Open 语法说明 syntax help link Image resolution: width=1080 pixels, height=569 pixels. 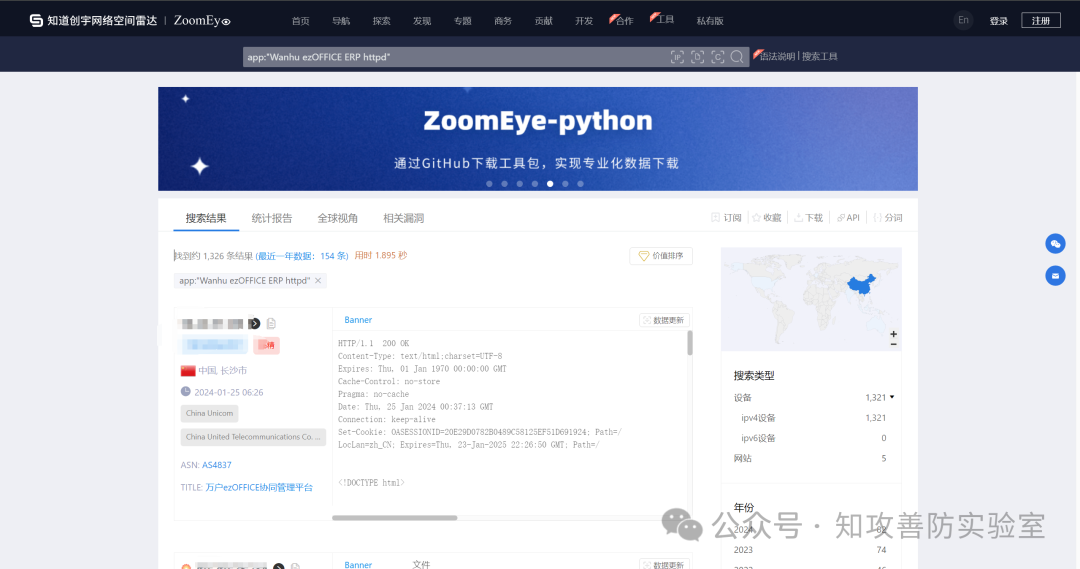click(777, 56)
